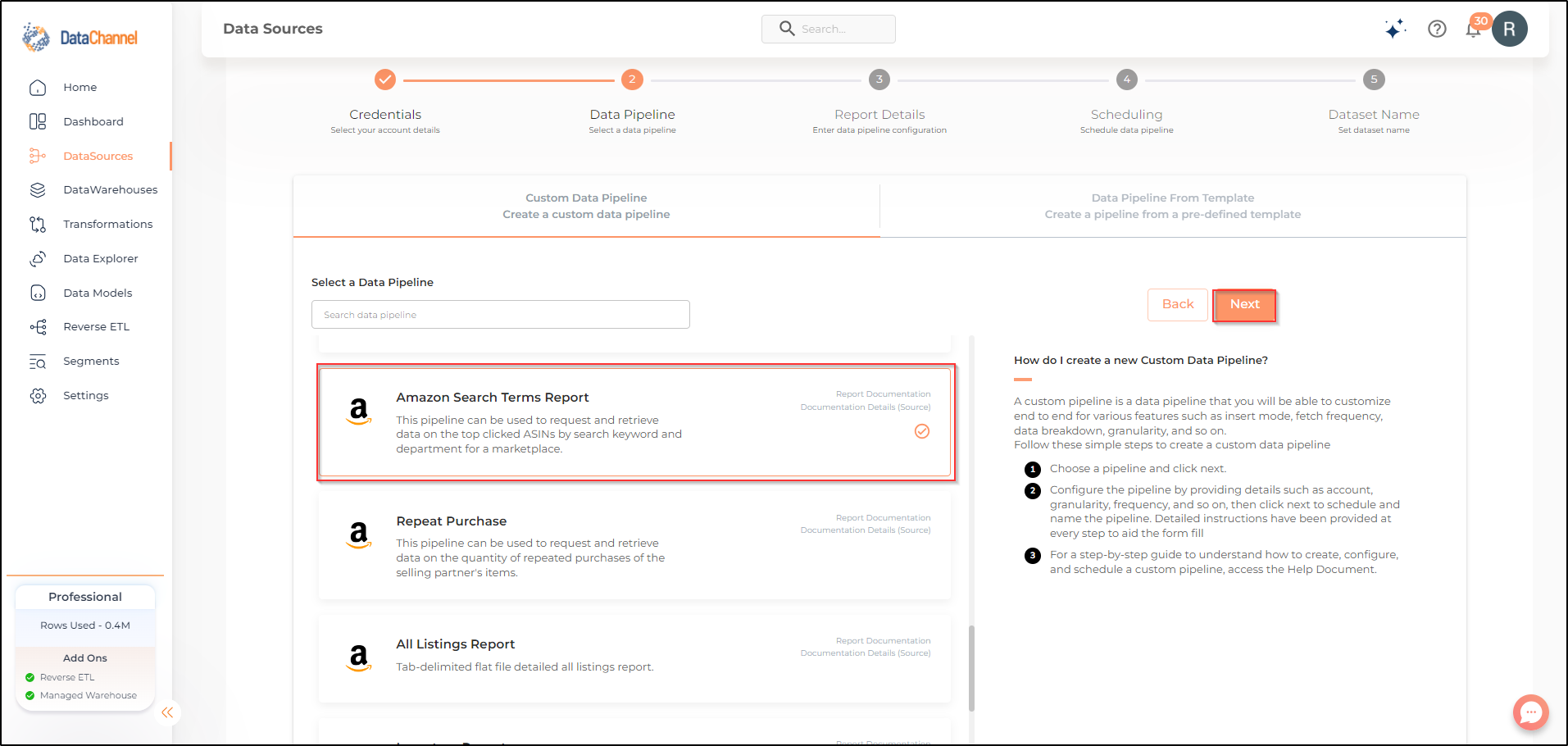1568x746 pixels.
Task: Click step 4 Scheduling circle
Action: pos(1127,80)
